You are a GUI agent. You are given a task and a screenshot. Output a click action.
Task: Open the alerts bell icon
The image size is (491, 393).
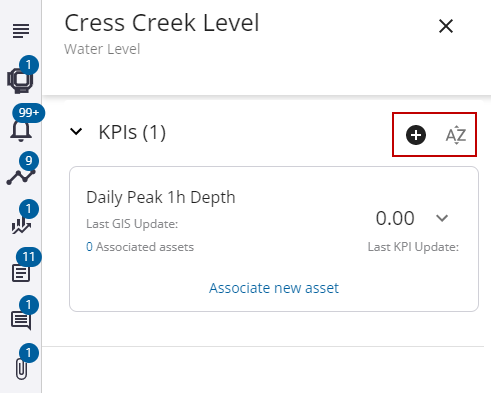click(21, 130)
